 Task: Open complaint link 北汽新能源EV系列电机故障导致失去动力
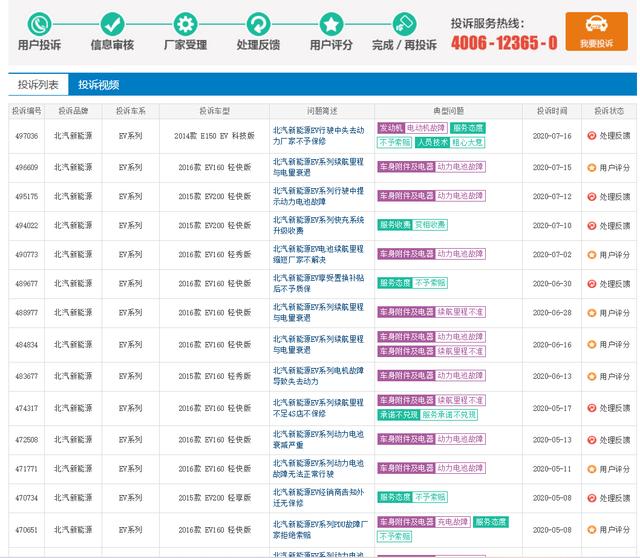point(318,376)
